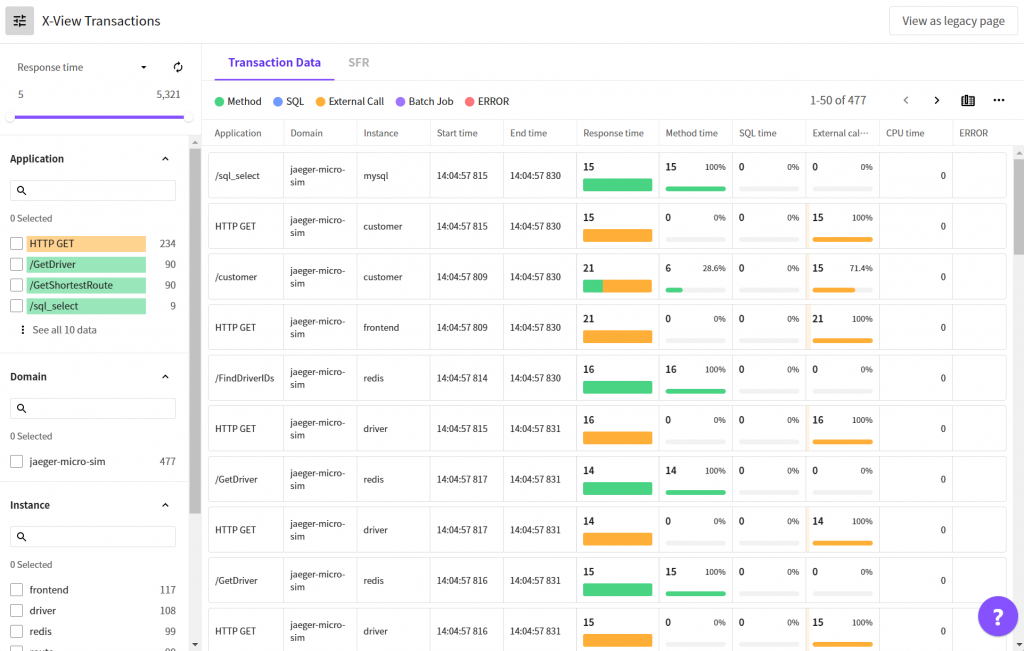Click See all 10 data link
This screenshot has height=651, width=1024.
point(65,330)
